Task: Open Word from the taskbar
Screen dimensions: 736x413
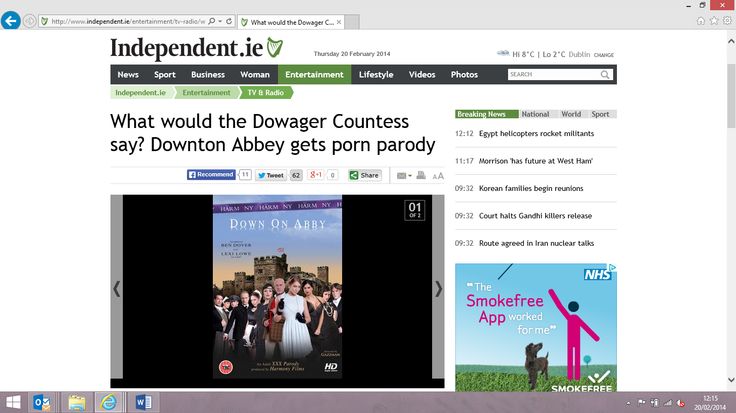Action: coord(143,402)
